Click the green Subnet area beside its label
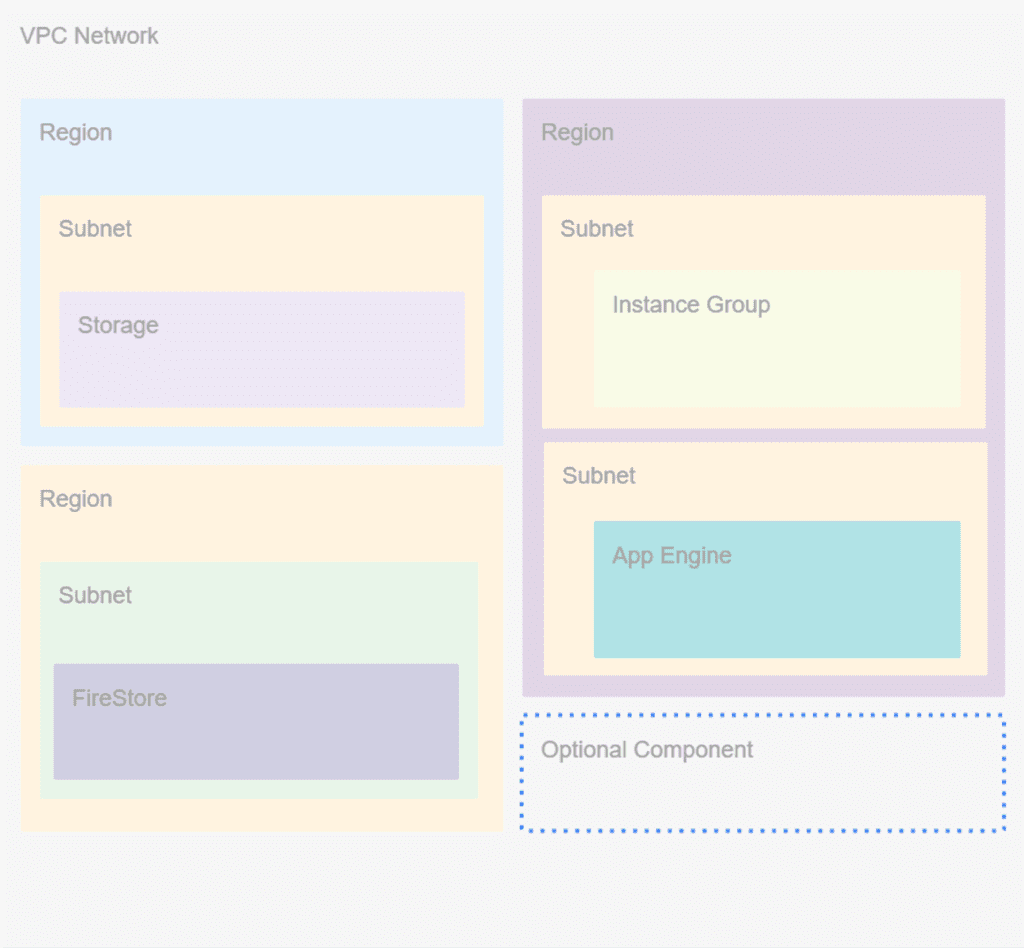1024x948 pixels. [x=300, y=610]
